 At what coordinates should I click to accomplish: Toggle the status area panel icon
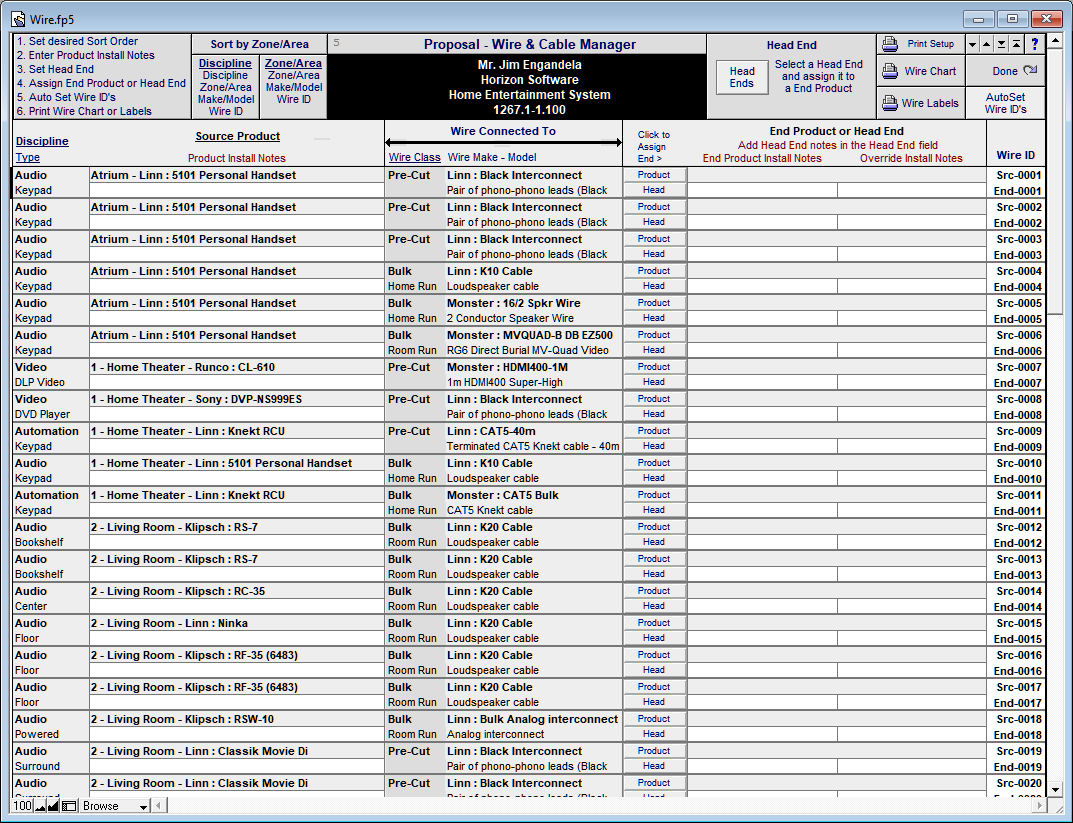[x=68, y=806]
